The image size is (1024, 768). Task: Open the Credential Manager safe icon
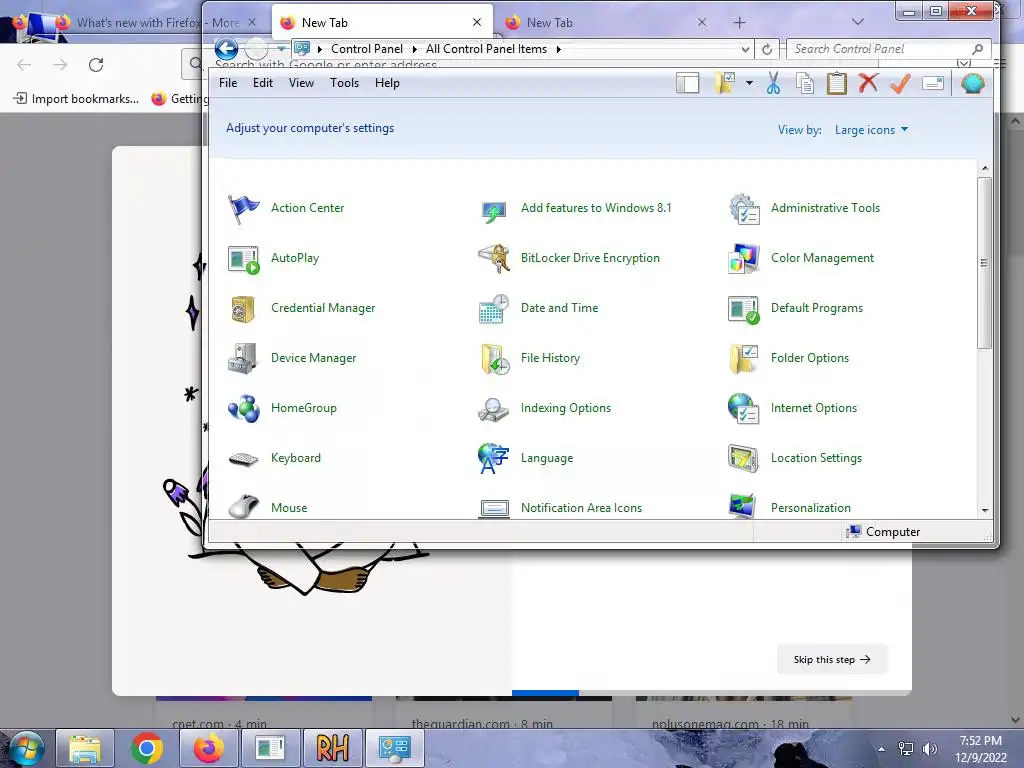[243, 309]
